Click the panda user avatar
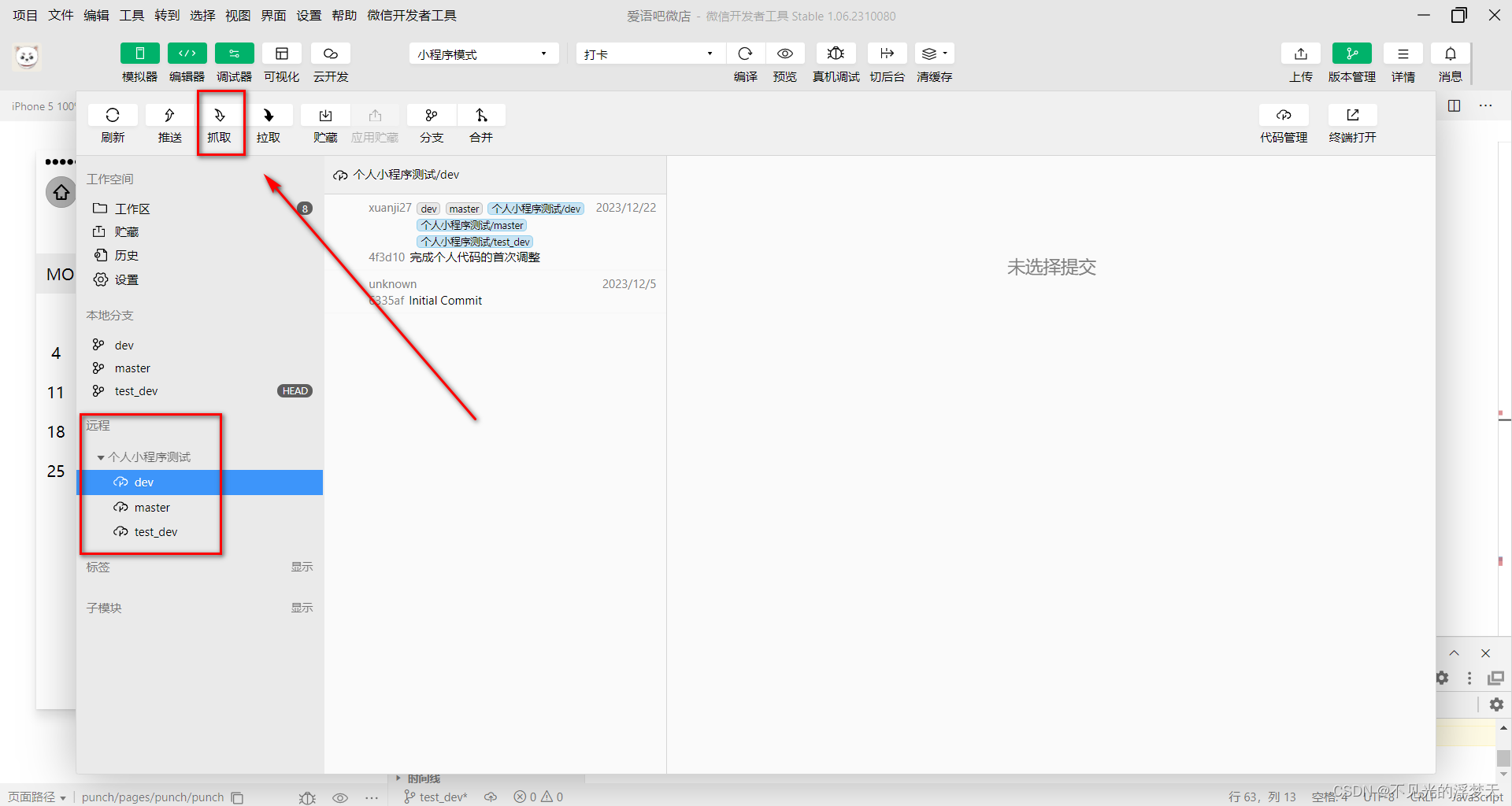1512x806 pixels. pyautogui.click(x=27, y=57)
